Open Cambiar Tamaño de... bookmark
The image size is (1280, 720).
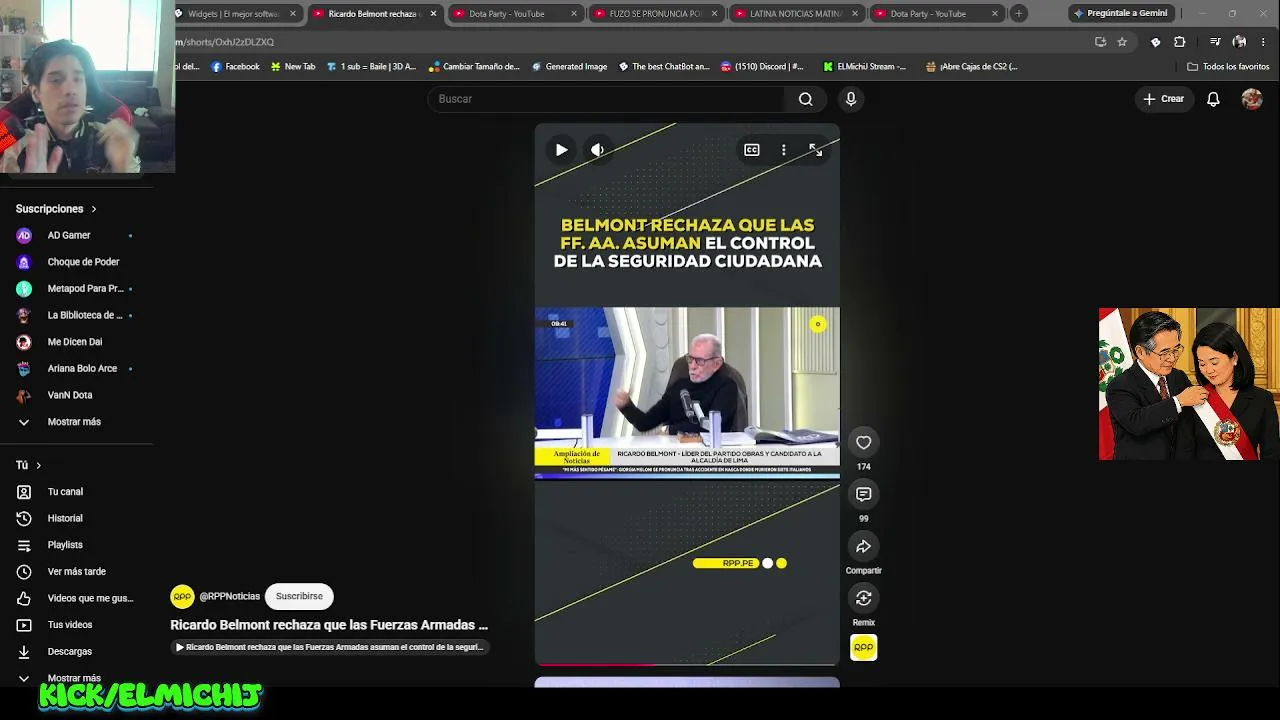pyautogui.click(x=474, y=67)
